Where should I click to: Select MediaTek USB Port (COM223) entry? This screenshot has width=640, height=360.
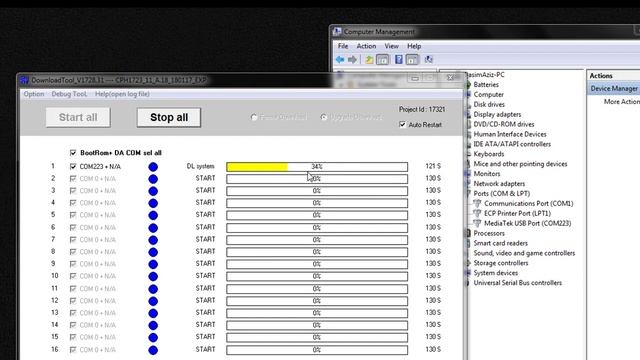click(x=527, y=223)
